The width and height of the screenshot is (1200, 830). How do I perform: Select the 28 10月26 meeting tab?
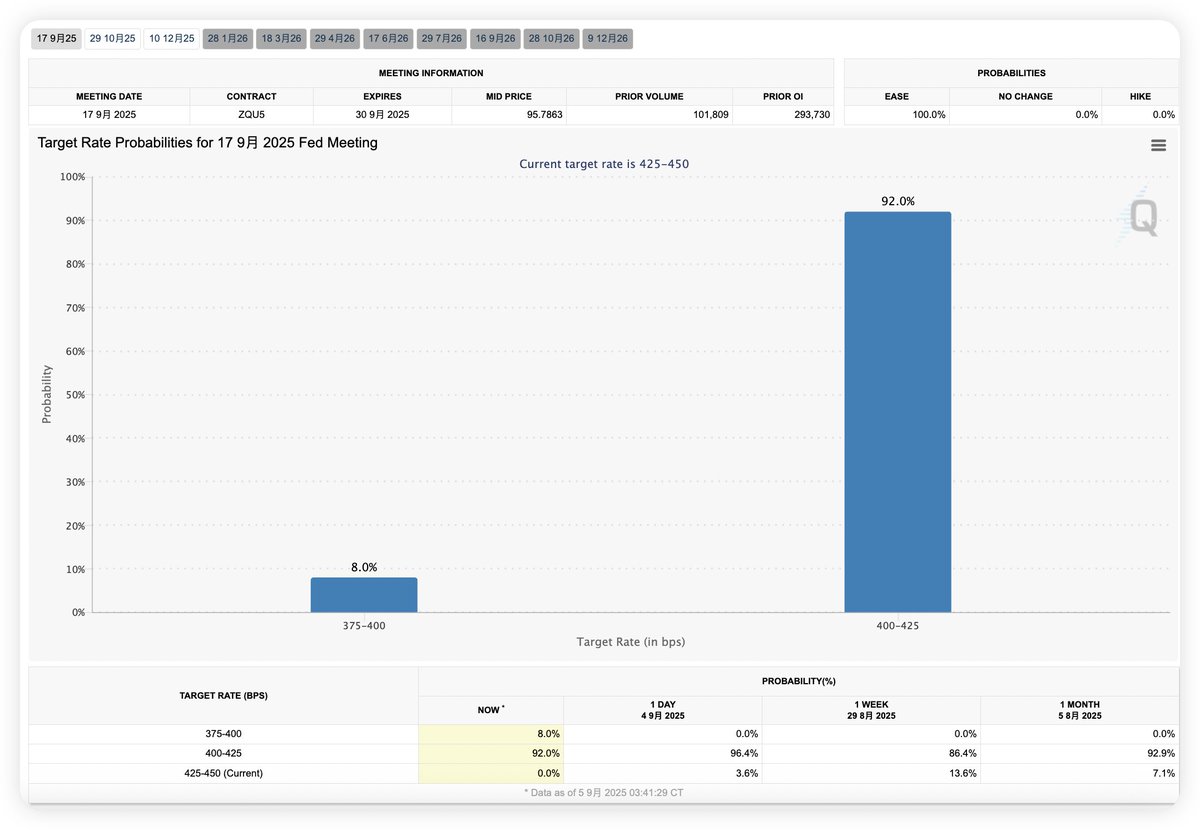[551, 38]
